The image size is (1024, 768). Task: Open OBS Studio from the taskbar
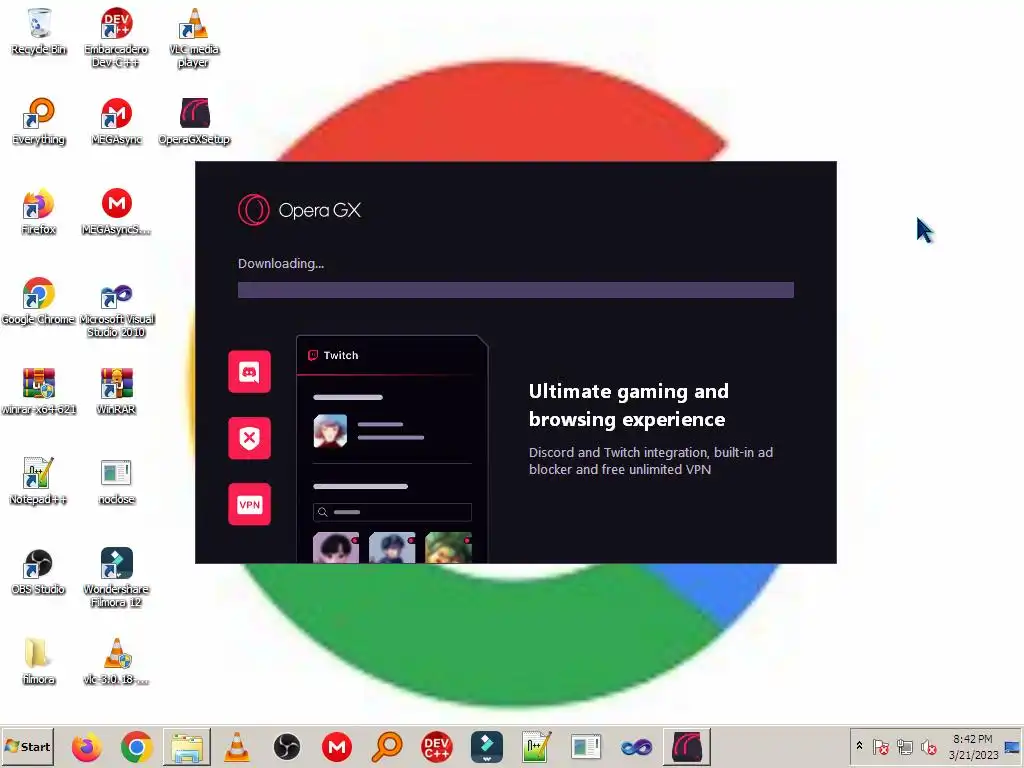tap(287, 747)
